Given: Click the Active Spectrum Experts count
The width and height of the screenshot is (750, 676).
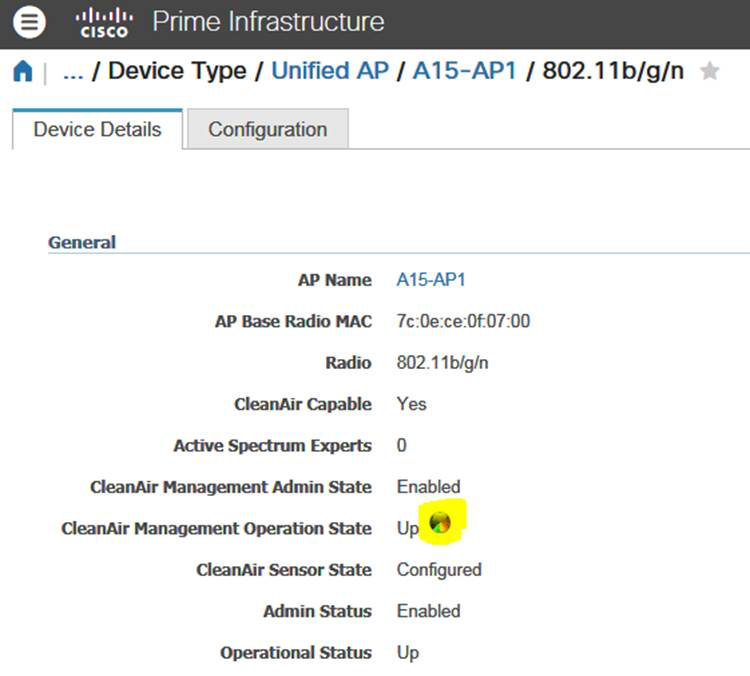Looking at the screenshot, I should click(x=402, y=445).
